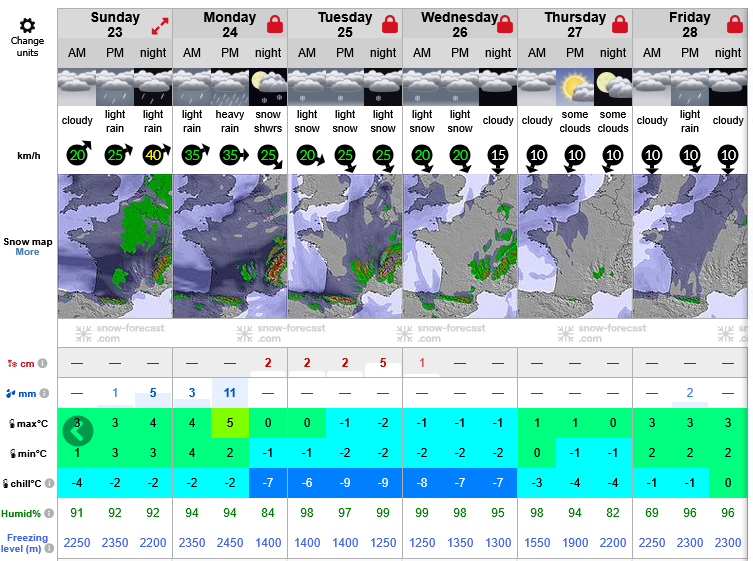Click Tuesday night snowfall value 5
Screen dimensions: 753x561
[383, 363]
